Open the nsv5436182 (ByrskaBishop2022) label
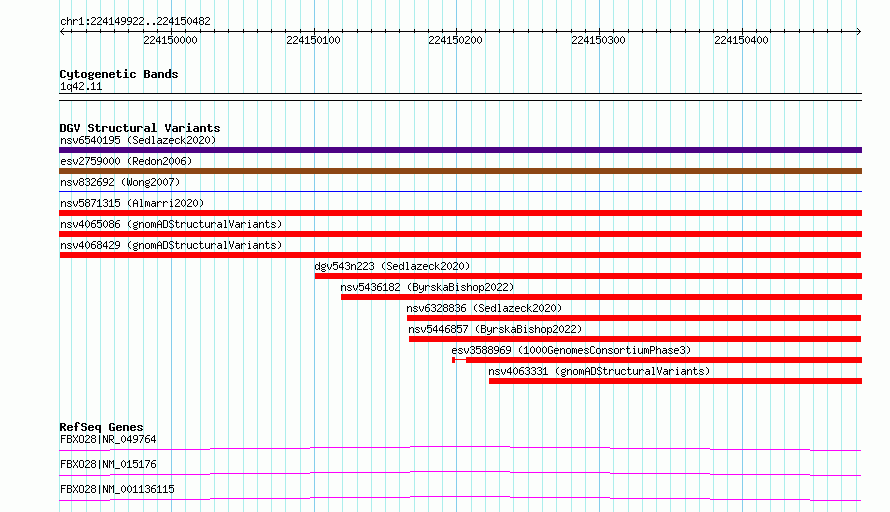The width and height of the screenshot is (890, 512). point(427,287)
